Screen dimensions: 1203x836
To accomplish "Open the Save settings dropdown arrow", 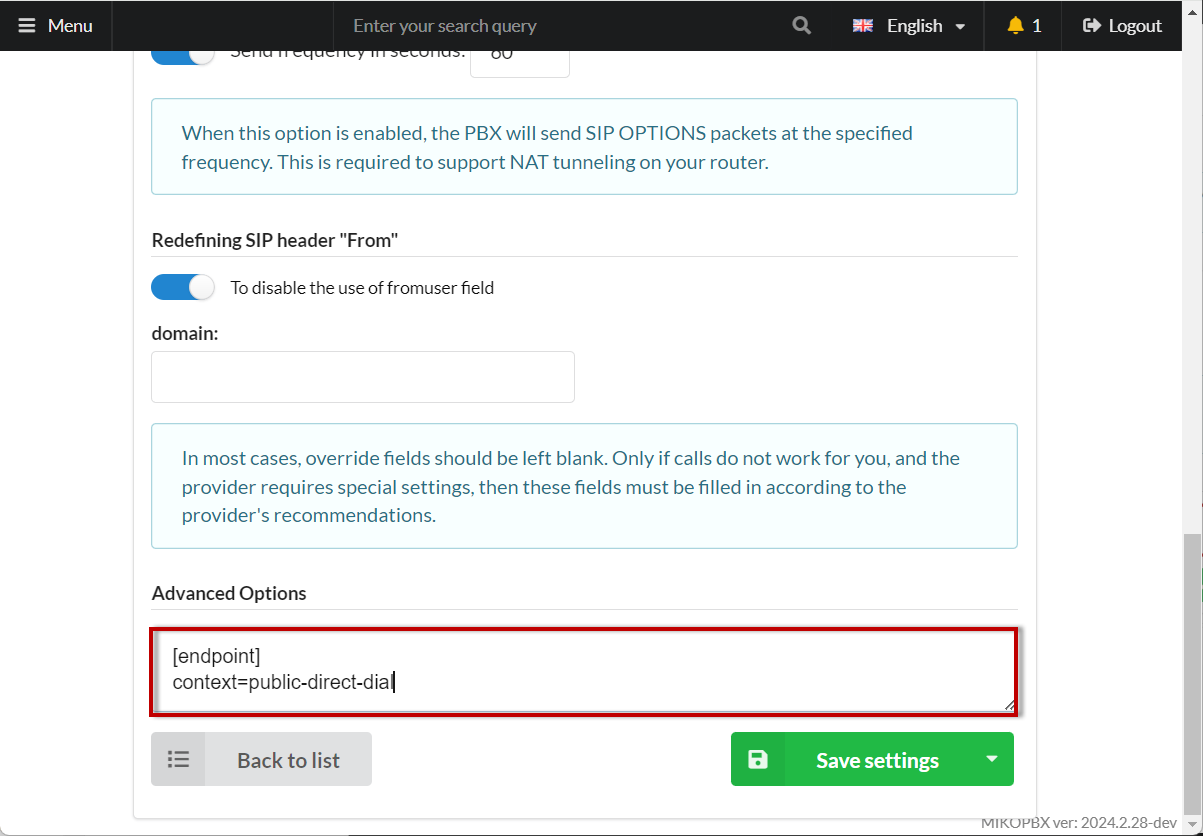I will pos(991,759).
